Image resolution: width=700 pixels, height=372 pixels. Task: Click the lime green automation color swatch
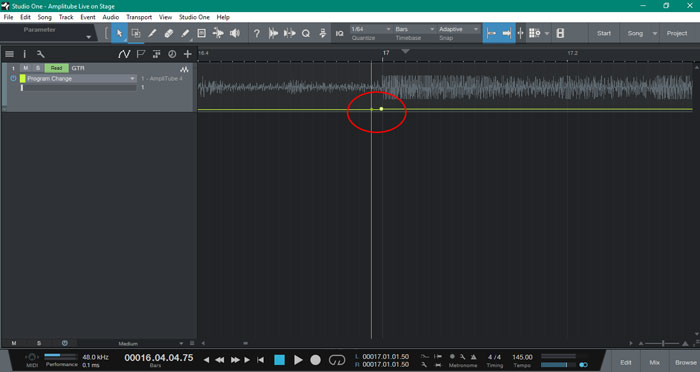tap(22, 79)
